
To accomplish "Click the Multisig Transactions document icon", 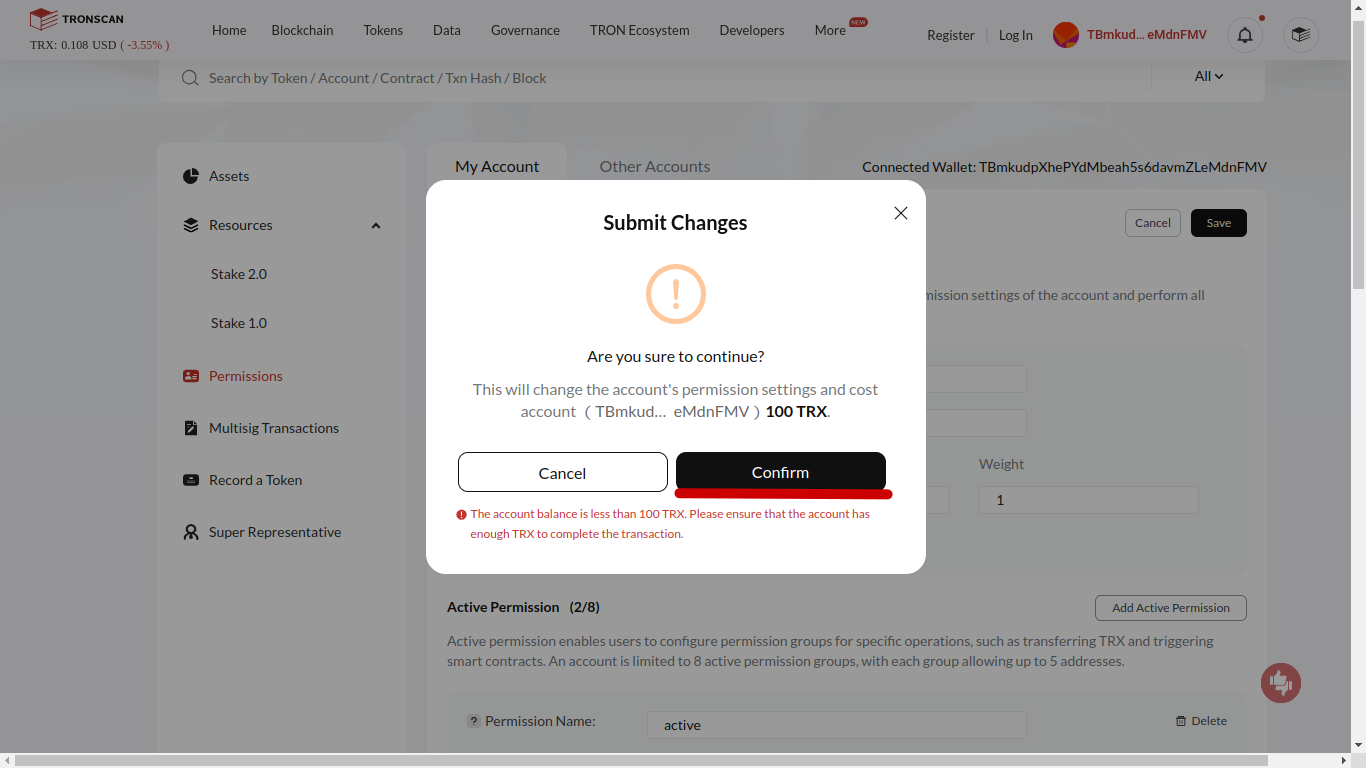I will coord(191,428).
